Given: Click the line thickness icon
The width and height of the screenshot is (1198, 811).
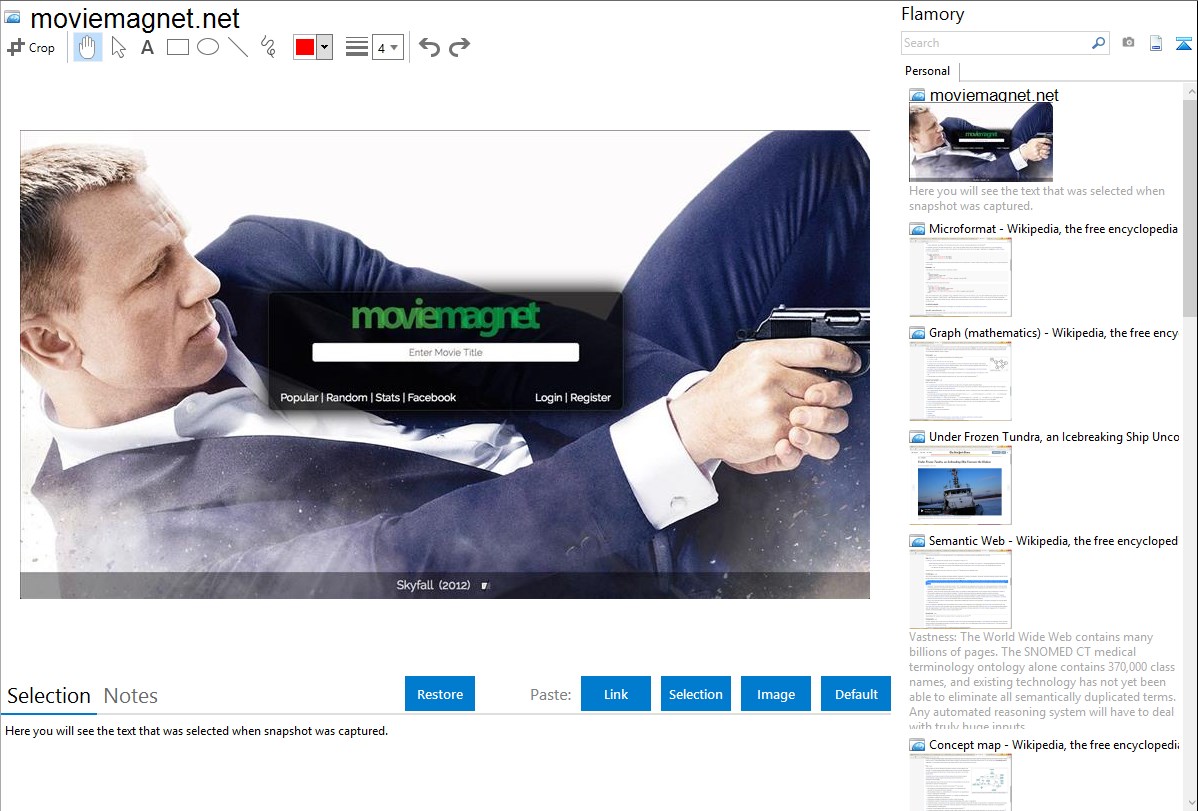Looking at the screenshot, I should point(357,47).
